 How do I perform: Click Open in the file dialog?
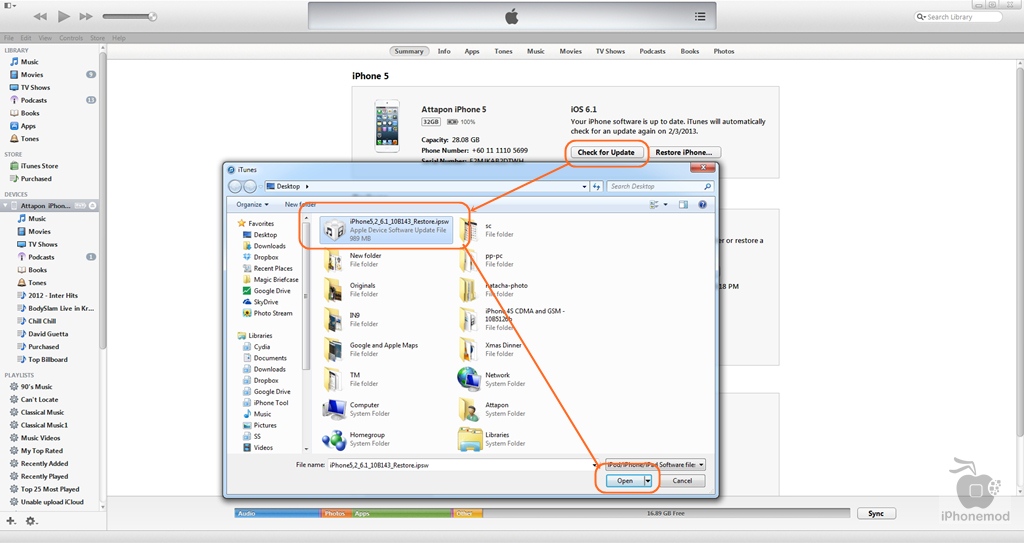[624, 481]
